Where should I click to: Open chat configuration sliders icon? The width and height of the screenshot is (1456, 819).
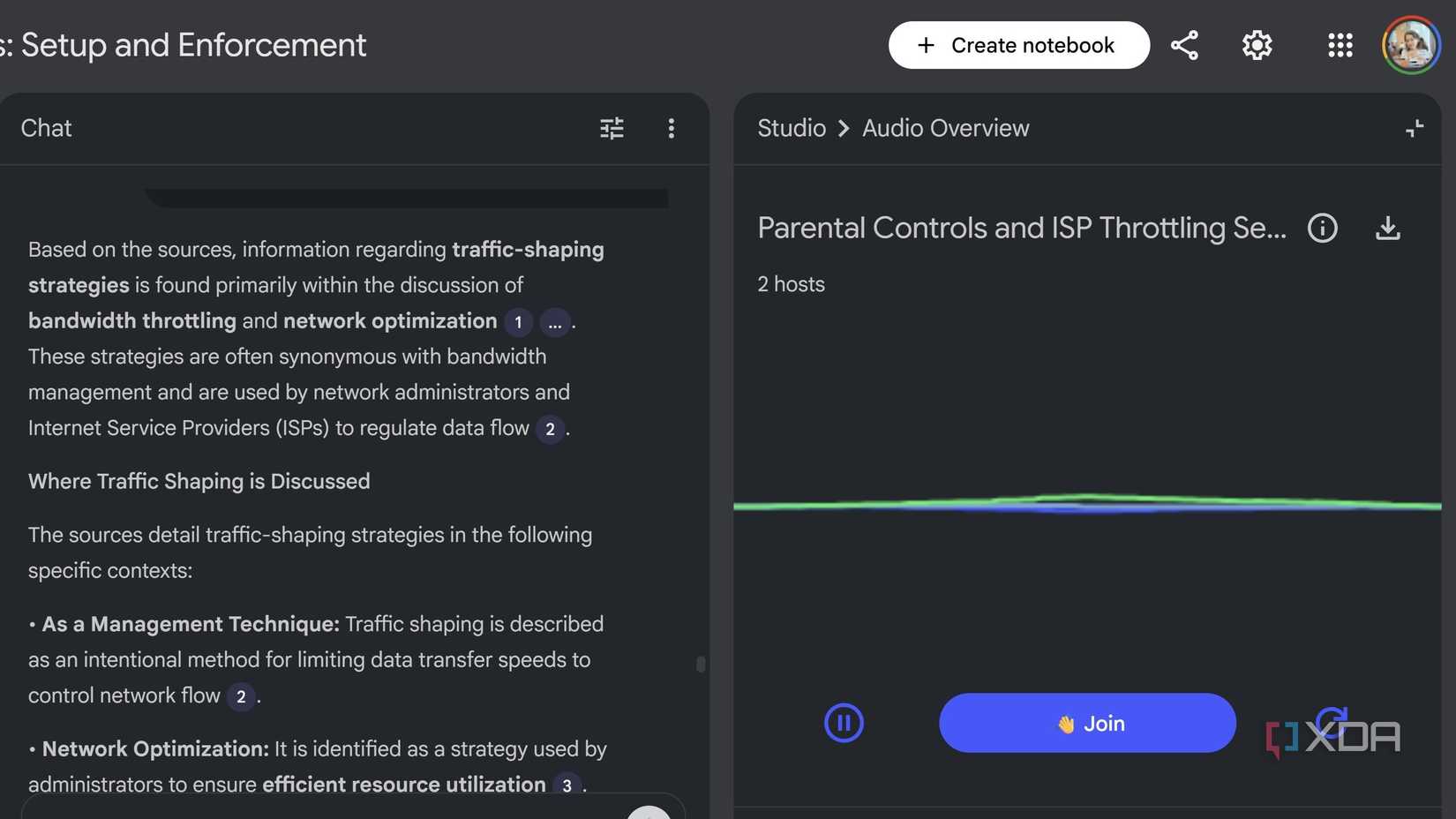click(612, 129)
